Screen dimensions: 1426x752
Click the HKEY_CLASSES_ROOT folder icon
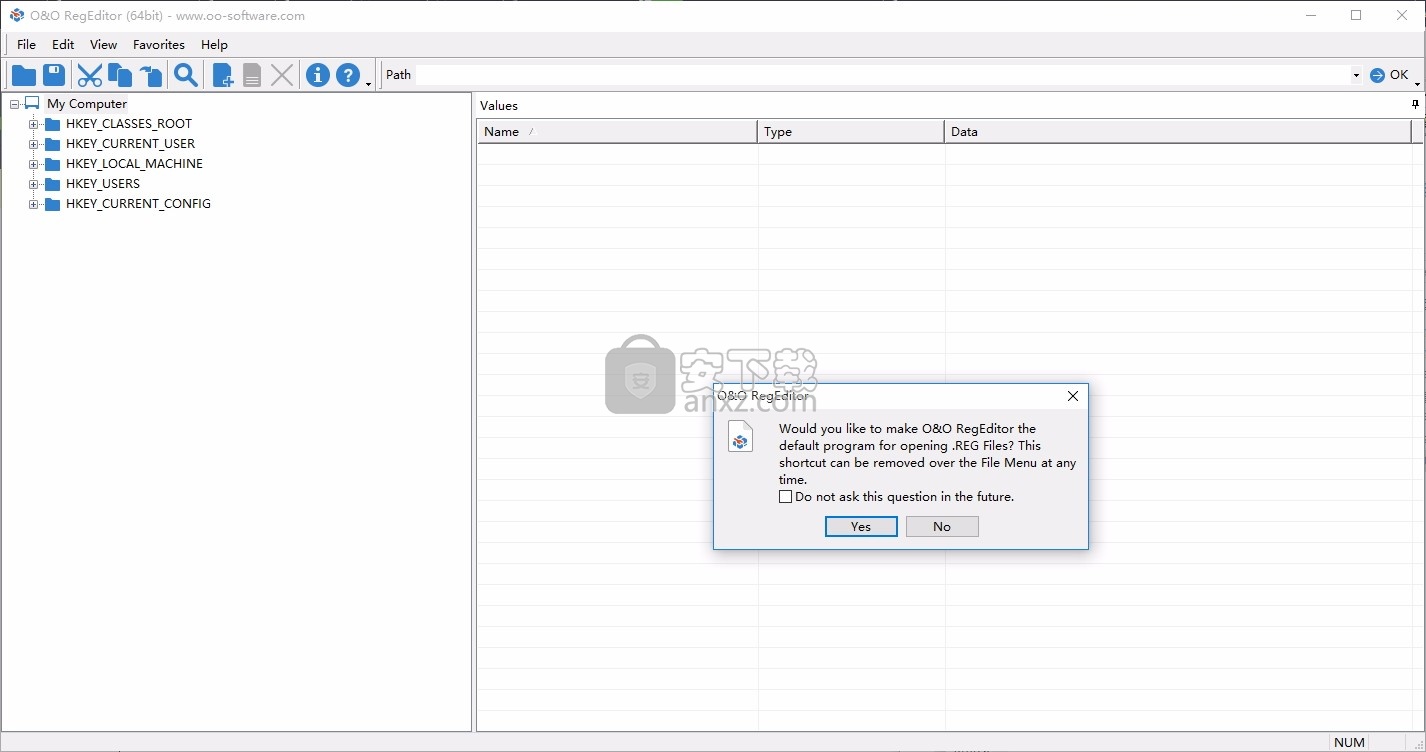[52, 124]
